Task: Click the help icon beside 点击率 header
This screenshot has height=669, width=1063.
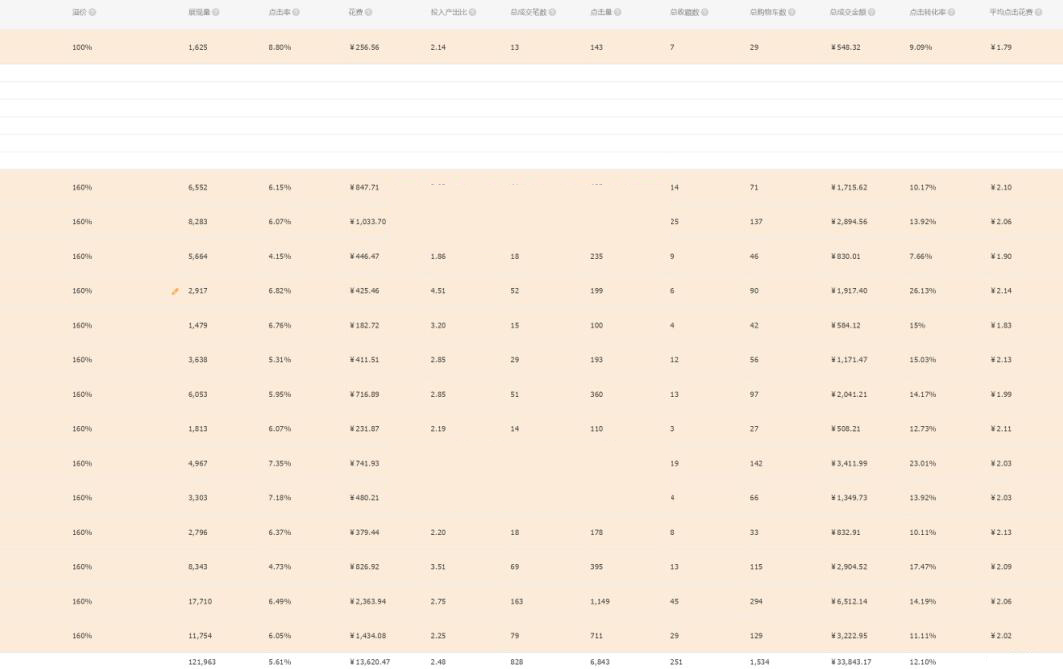Action: [x=296, y=12]
